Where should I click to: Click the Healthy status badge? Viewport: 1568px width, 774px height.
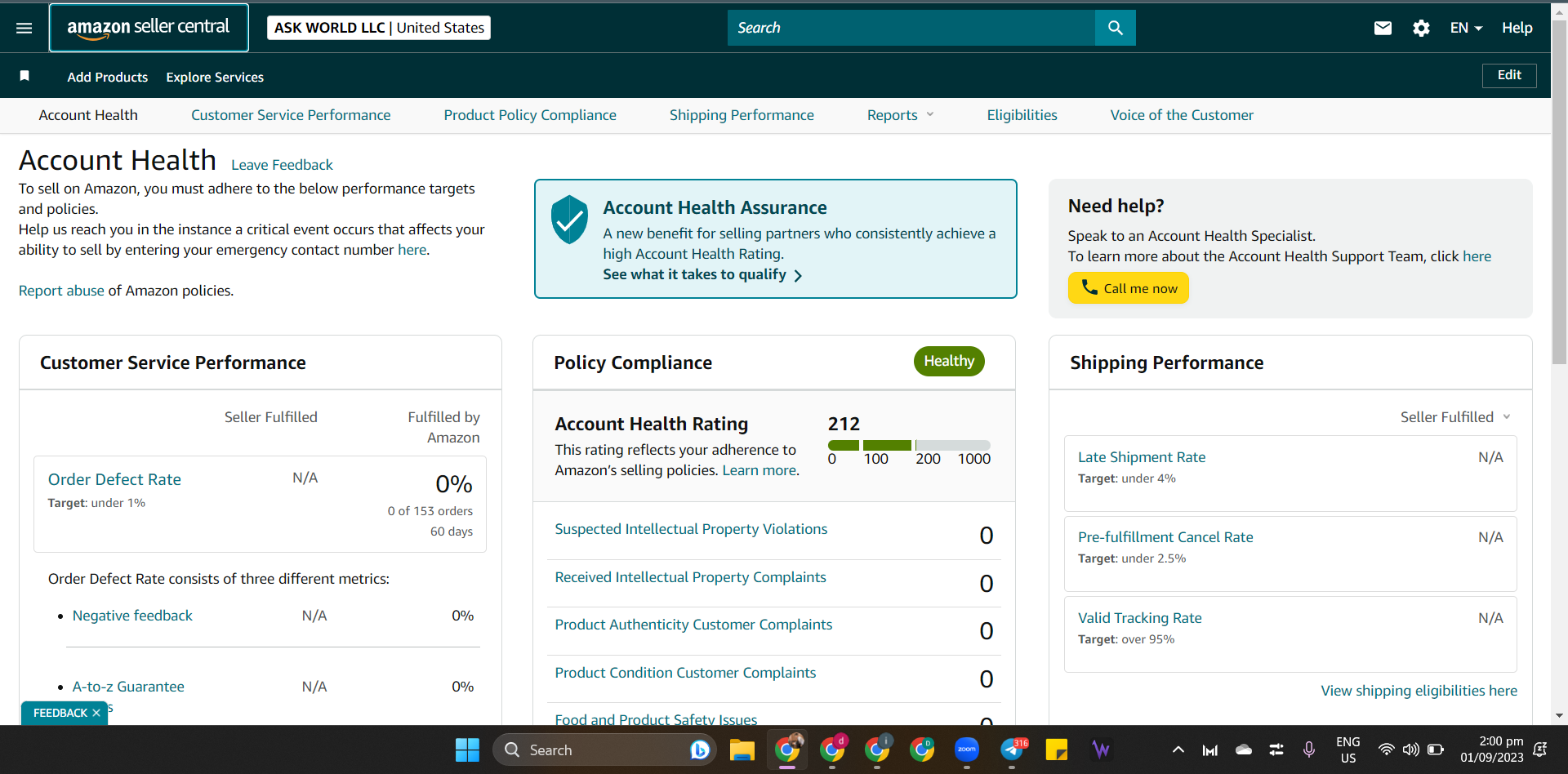[x=949, y=361]
